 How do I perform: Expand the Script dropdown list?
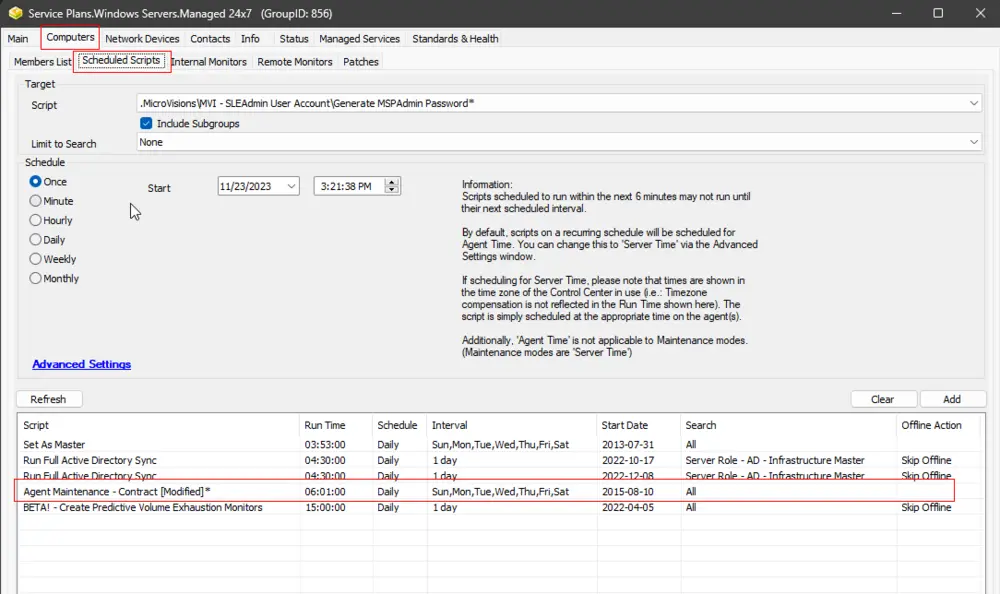click(x=974, y=103)
